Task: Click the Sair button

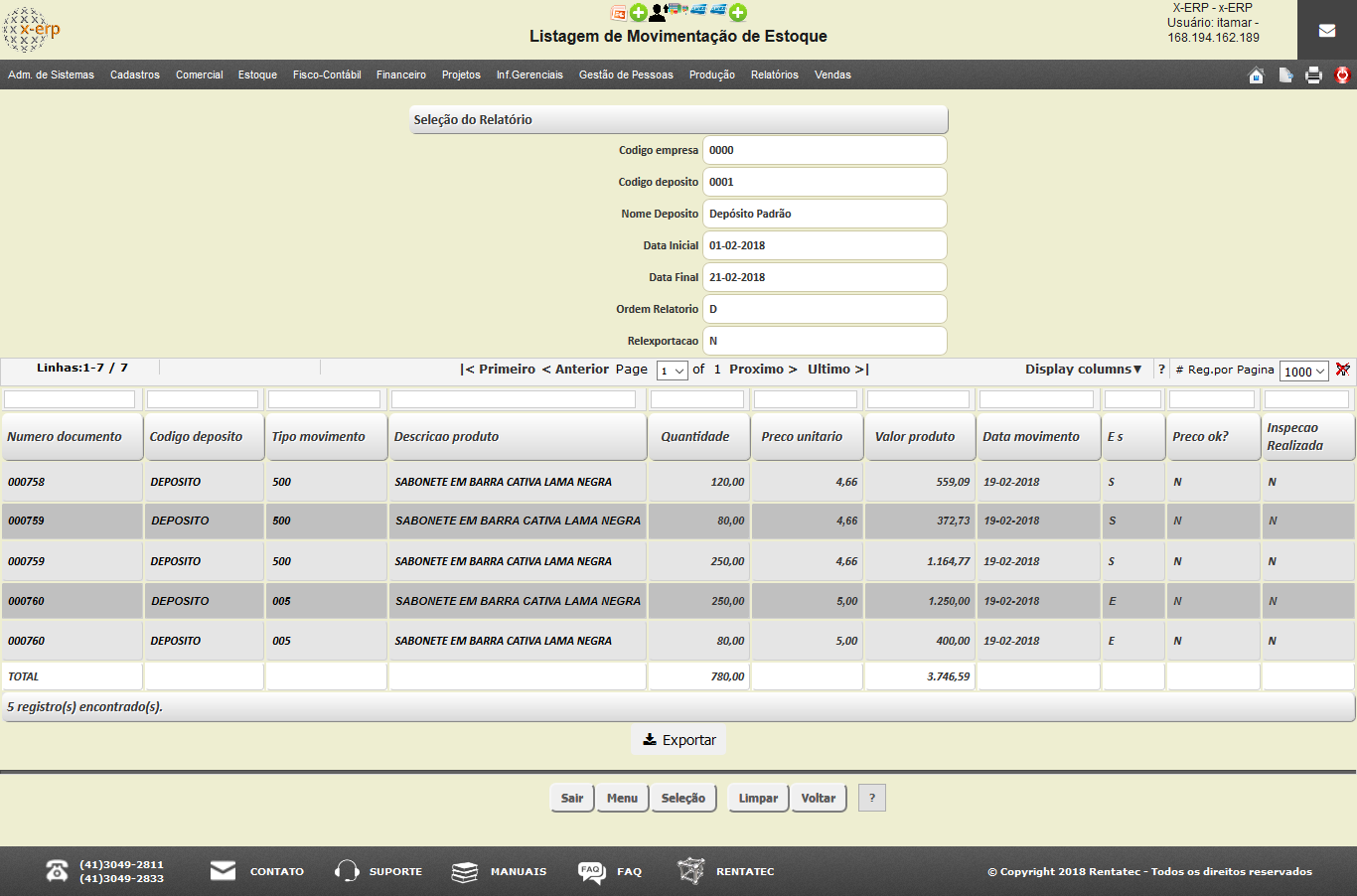Action: (x=572, y=798)
